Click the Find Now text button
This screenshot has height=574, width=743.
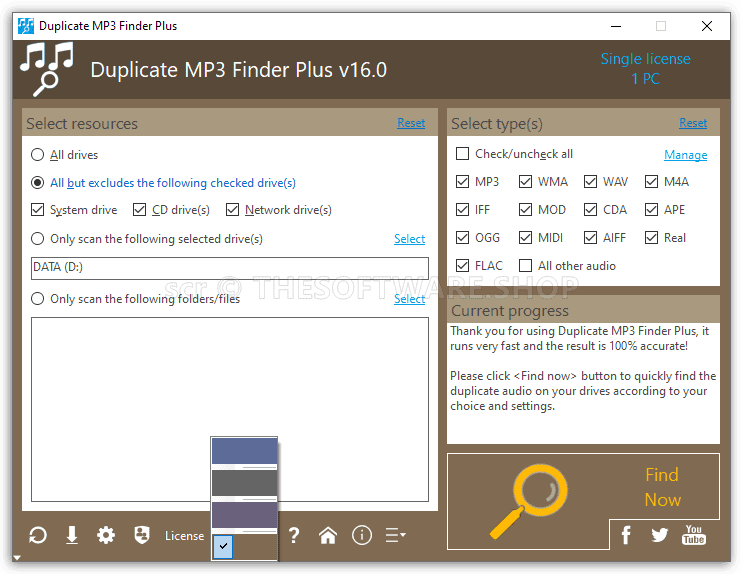662,487
